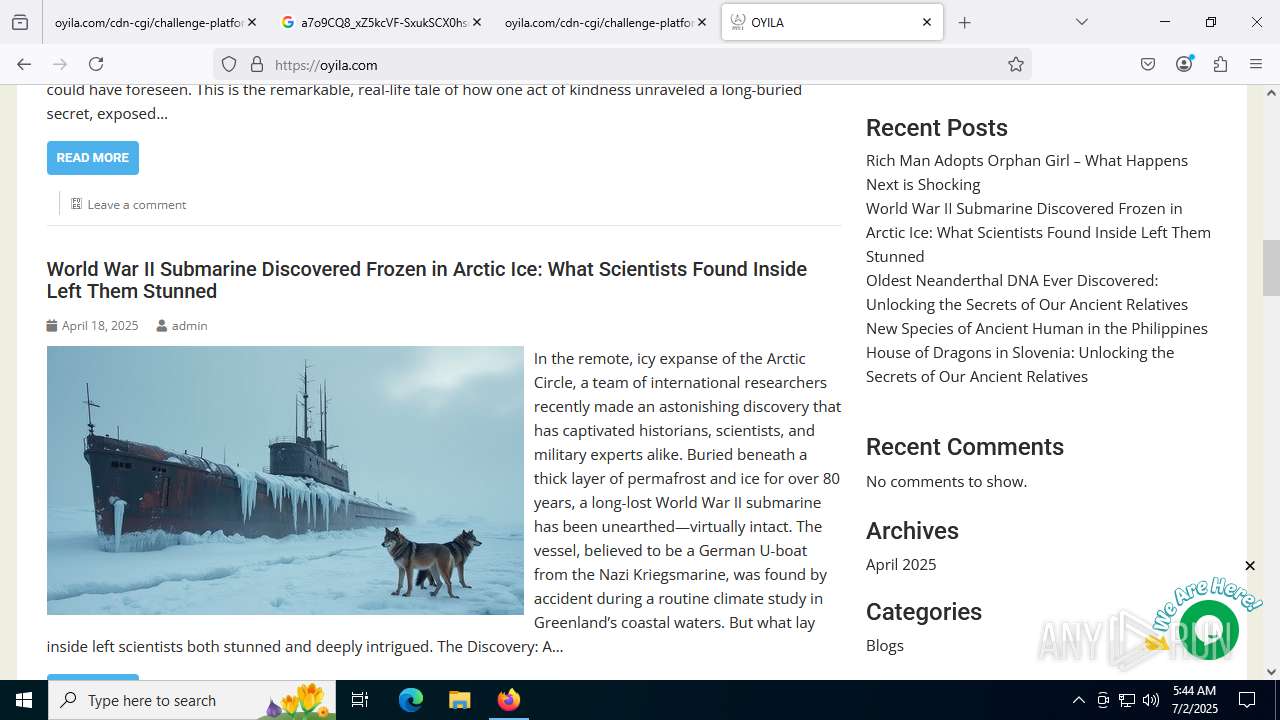1280x720 pixels.
Task: Click the Firefox View icon in tab bar
Action: pyautogui.click(x=20, y=22)
